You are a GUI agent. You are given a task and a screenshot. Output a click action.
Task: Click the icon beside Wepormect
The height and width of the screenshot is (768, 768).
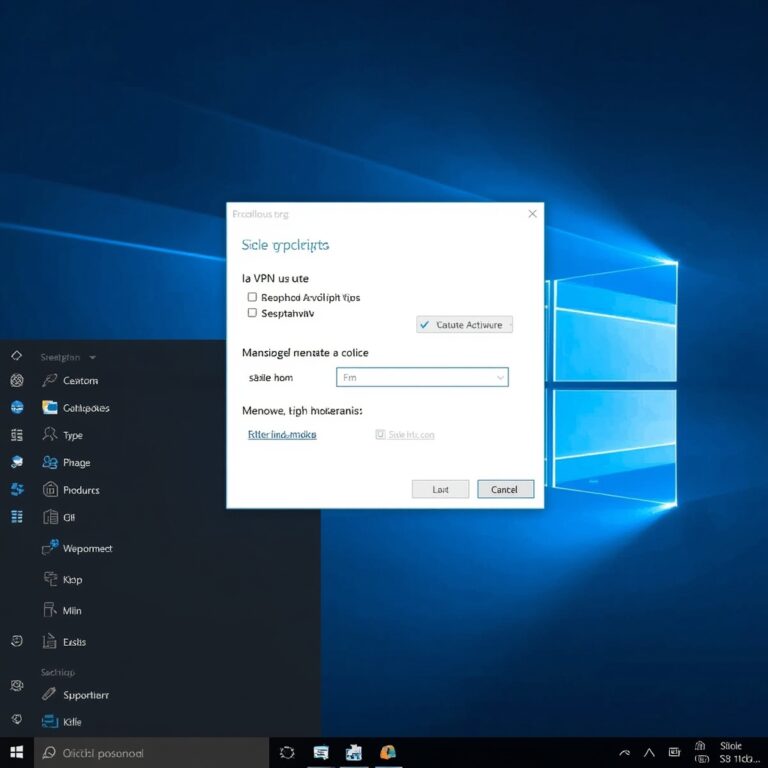click(50, 547)
